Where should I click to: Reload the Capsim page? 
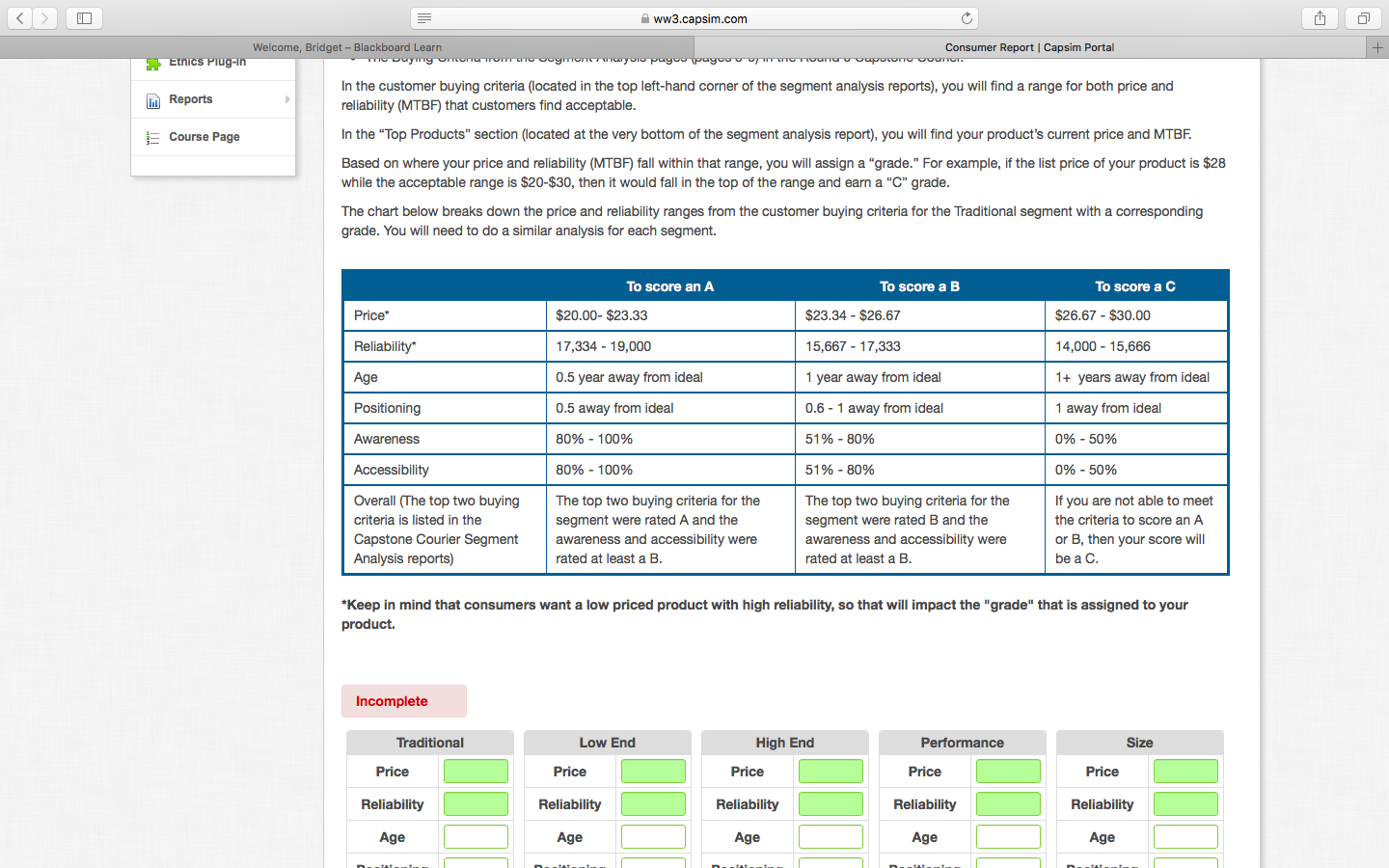(967, 18)
